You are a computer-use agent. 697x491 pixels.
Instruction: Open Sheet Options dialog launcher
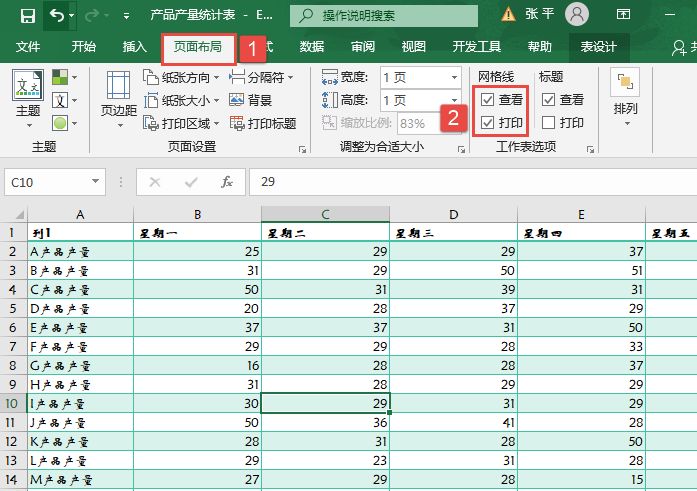click(x=590, y=149)
